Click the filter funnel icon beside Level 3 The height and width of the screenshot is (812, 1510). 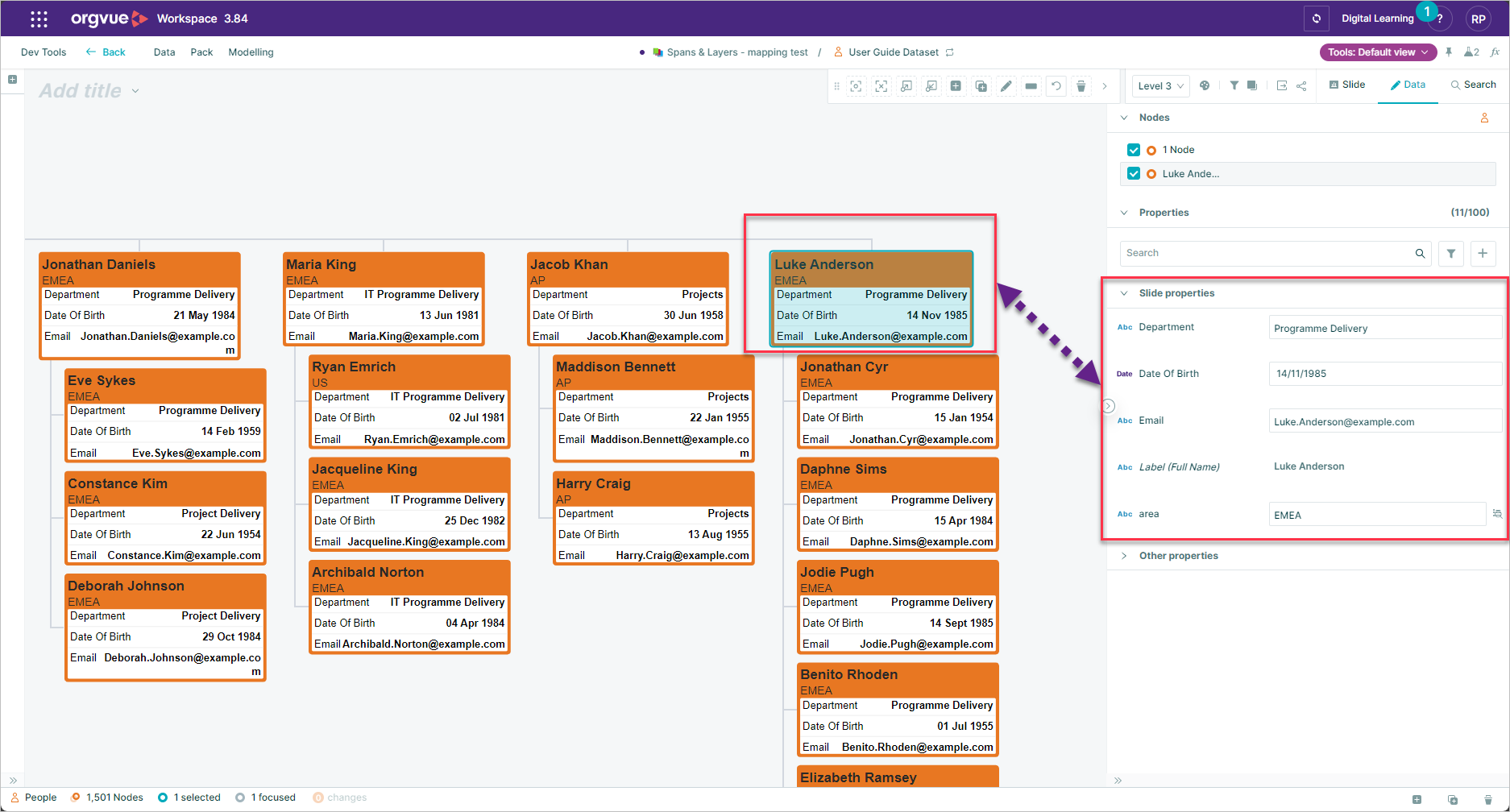click(x=1234, y=85)
